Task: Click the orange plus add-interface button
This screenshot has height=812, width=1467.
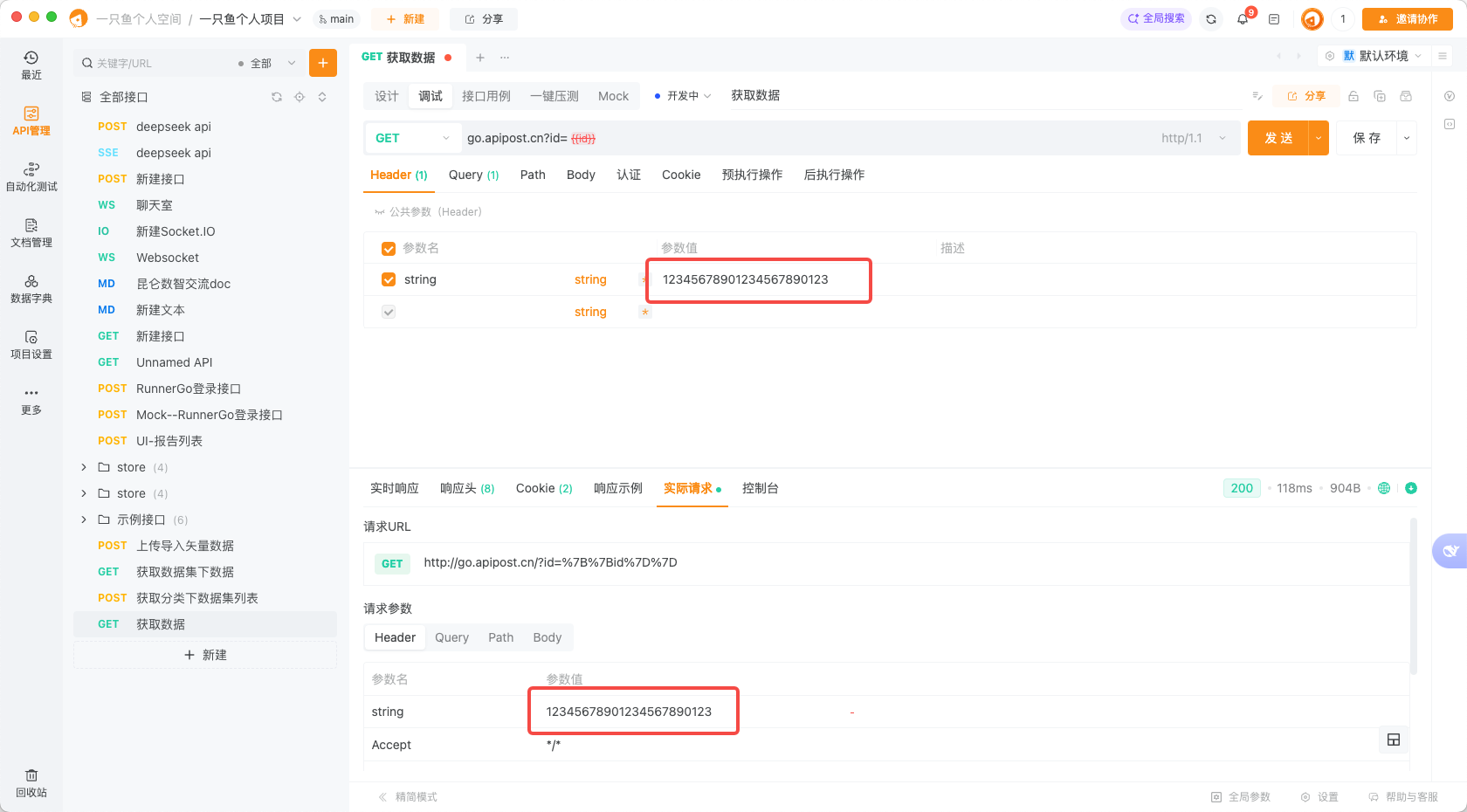Action: click(x=322, y=63)
